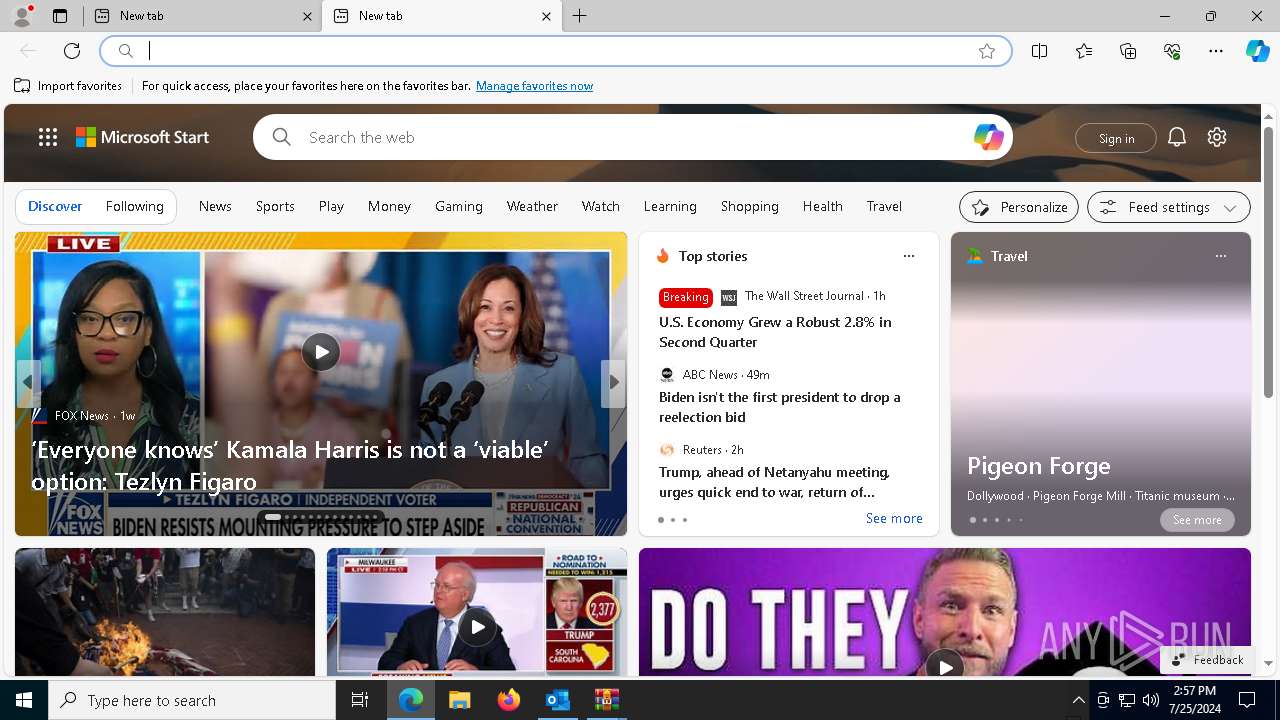Show hidden system tray icons

tap(1078, 700)
